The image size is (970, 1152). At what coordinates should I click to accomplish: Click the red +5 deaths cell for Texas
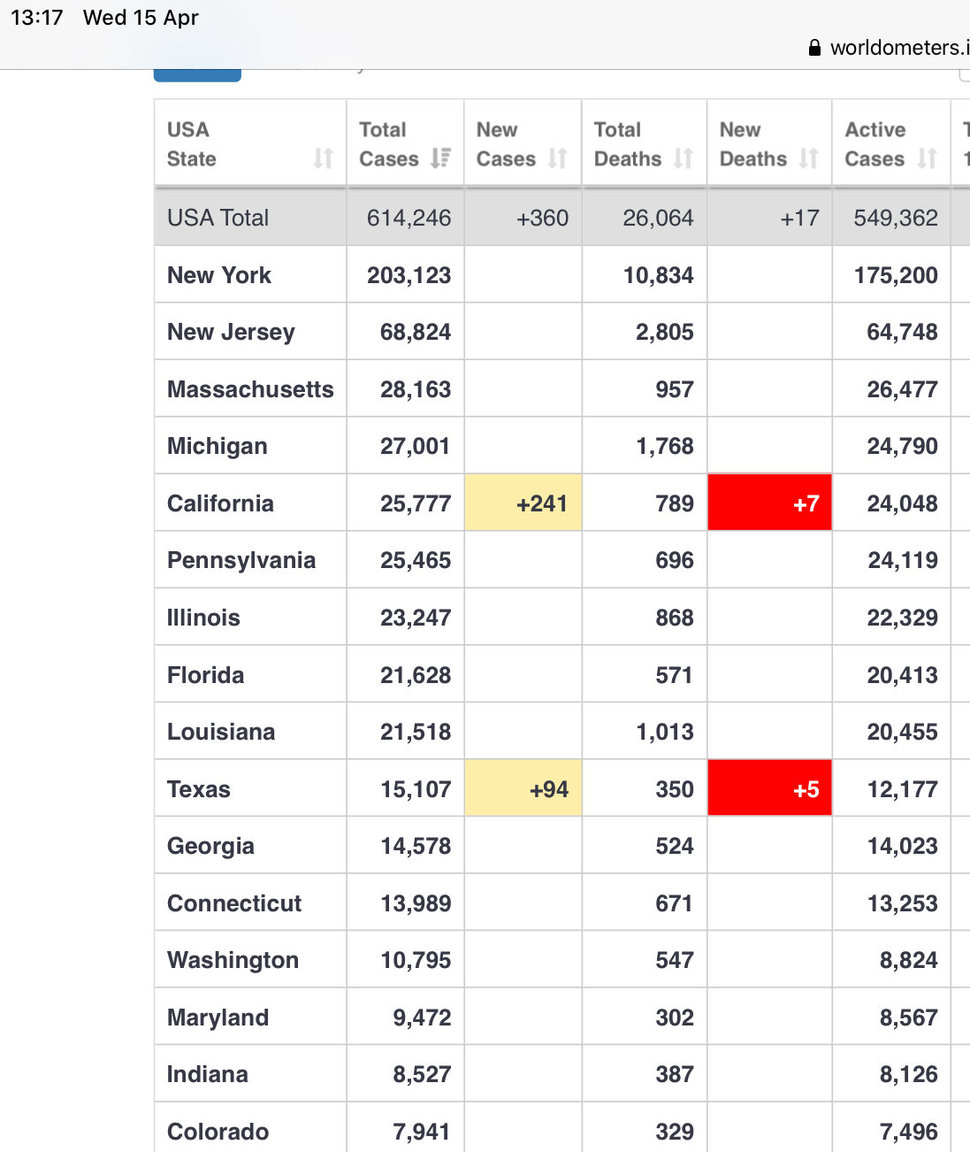pos(769,789)
